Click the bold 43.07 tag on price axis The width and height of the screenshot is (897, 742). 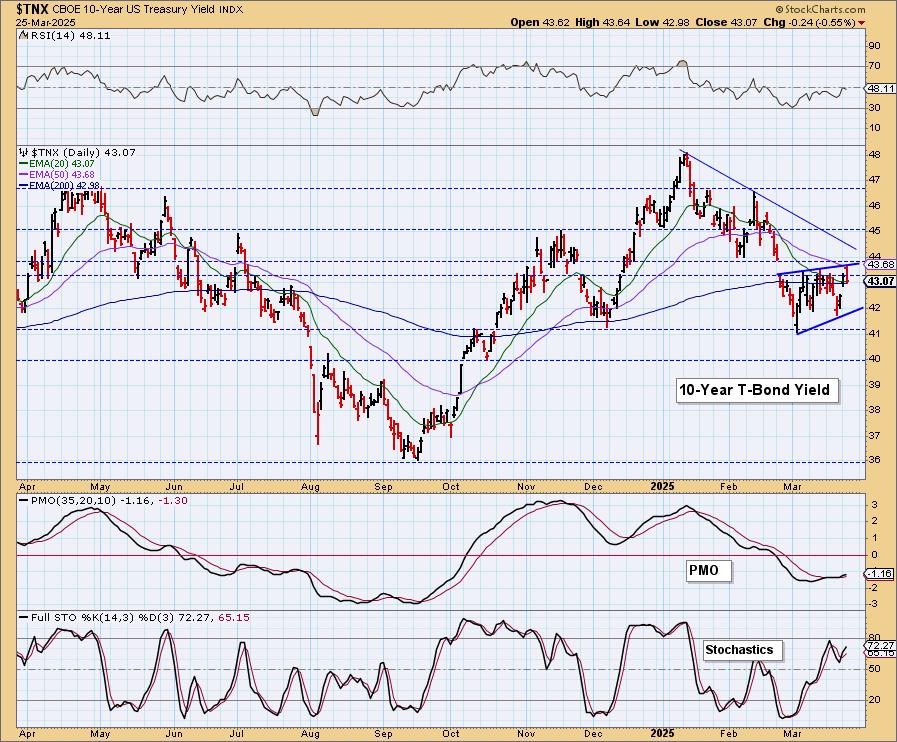880,281
